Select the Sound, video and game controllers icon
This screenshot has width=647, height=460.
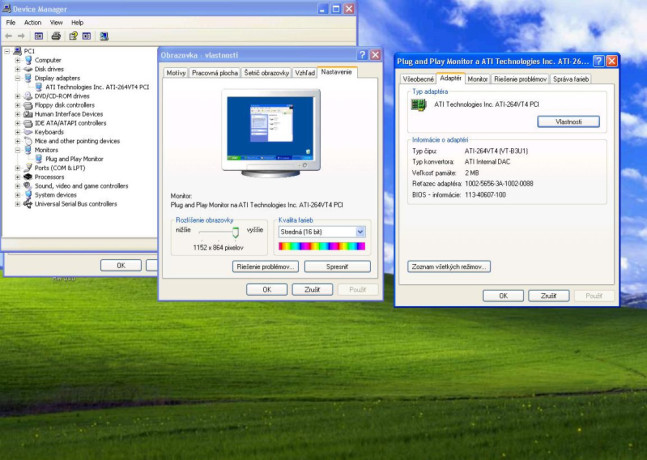point(28,186)
